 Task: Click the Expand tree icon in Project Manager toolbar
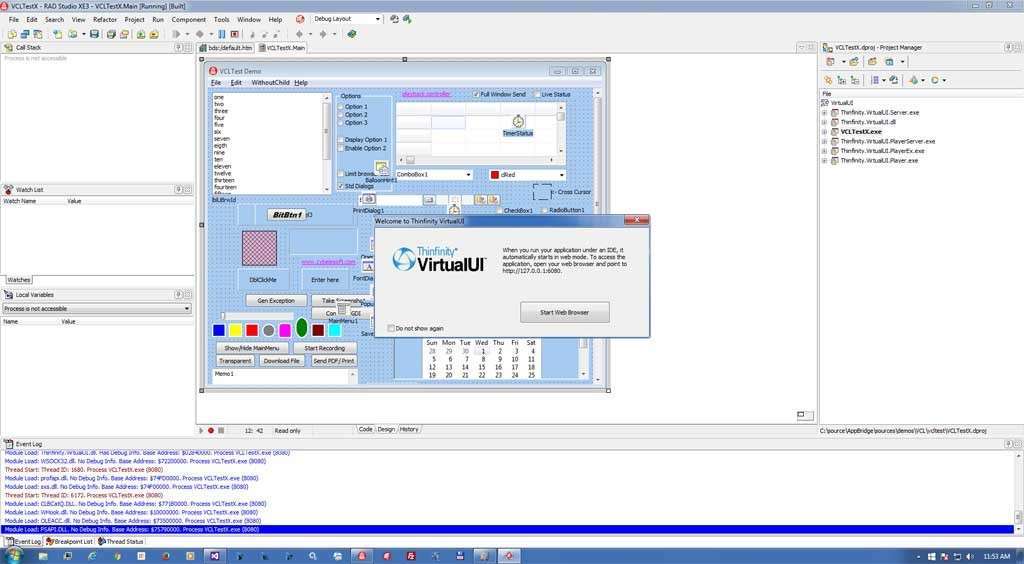tap(842, 80)
